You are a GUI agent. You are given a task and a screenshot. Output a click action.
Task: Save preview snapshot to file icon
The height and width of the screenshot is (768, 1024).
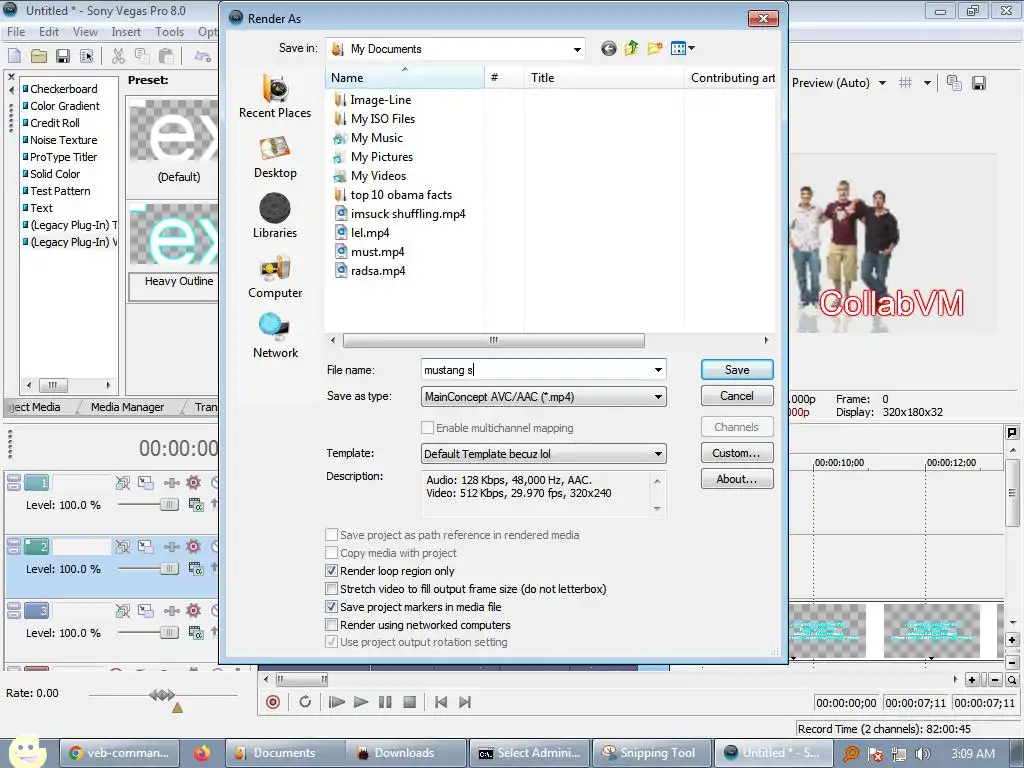point(978,83)
